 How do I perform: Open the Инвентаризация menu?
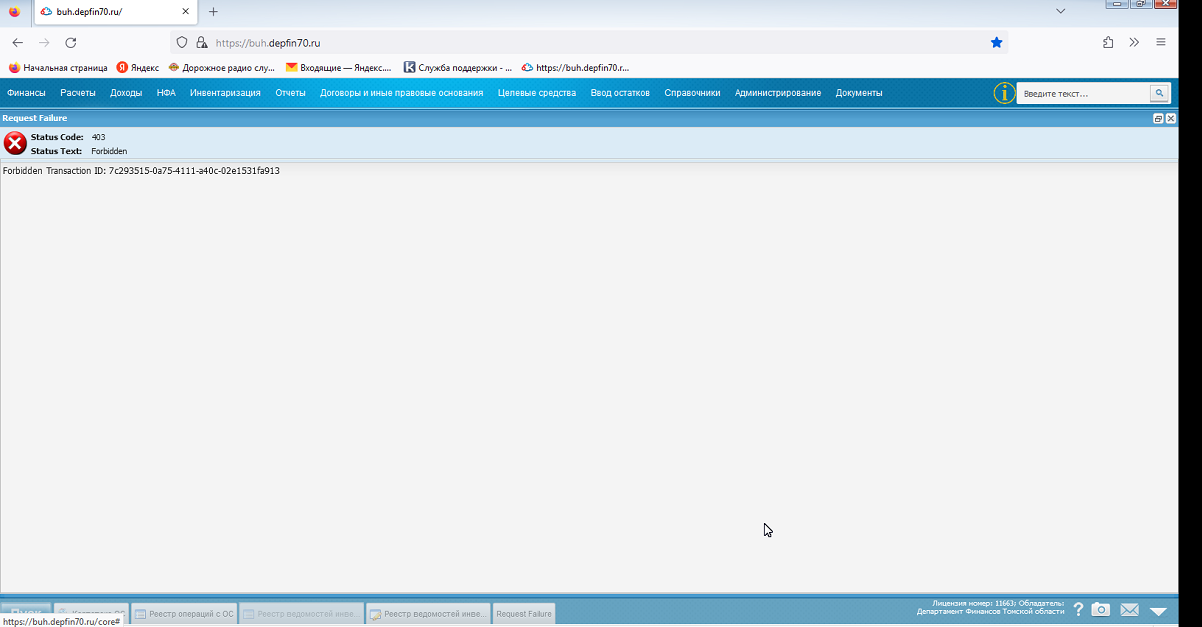[225, 93]
